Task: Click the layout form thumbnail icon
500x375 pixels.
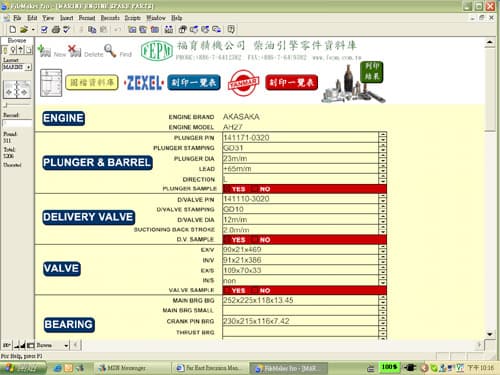Action: coord(51,83)
